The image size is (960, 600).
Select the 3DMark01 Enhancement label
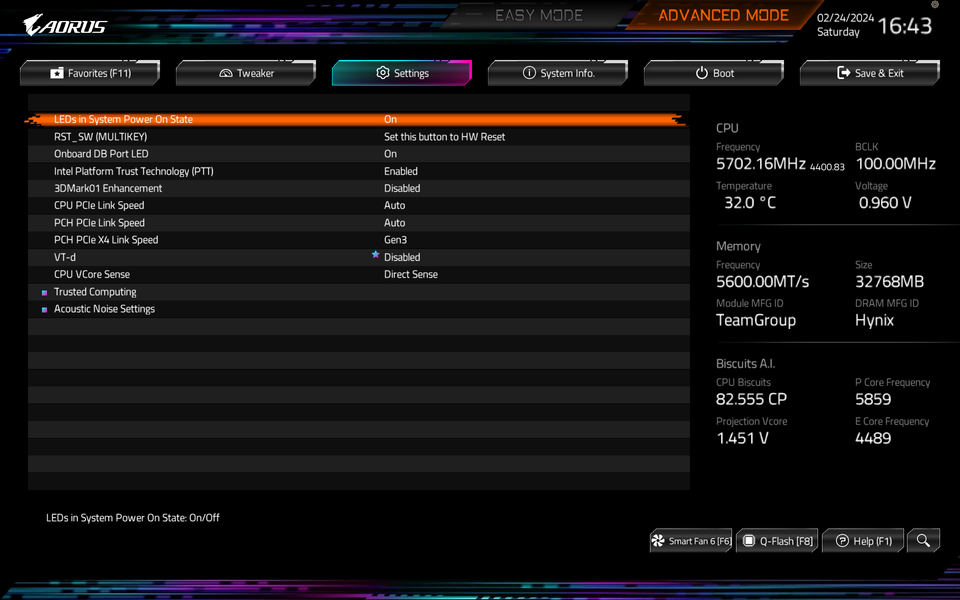108,189
